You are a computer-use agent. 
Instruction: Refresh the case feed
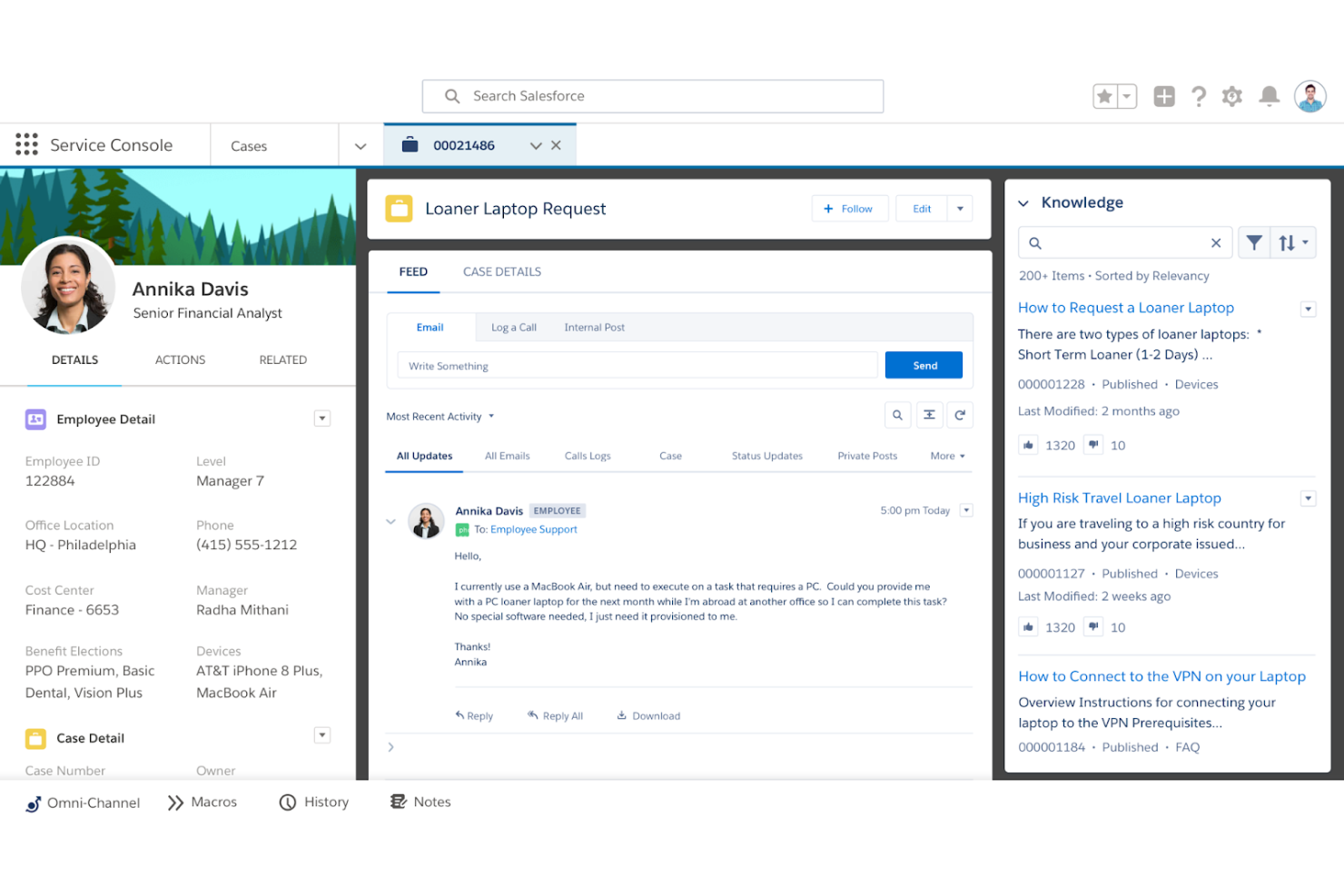pos(960,415)
